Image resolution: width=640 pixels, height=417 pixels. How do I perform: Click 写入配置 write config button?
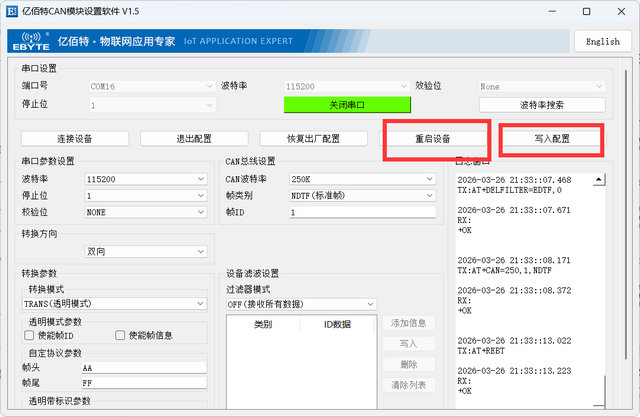(x=552, y=139)
